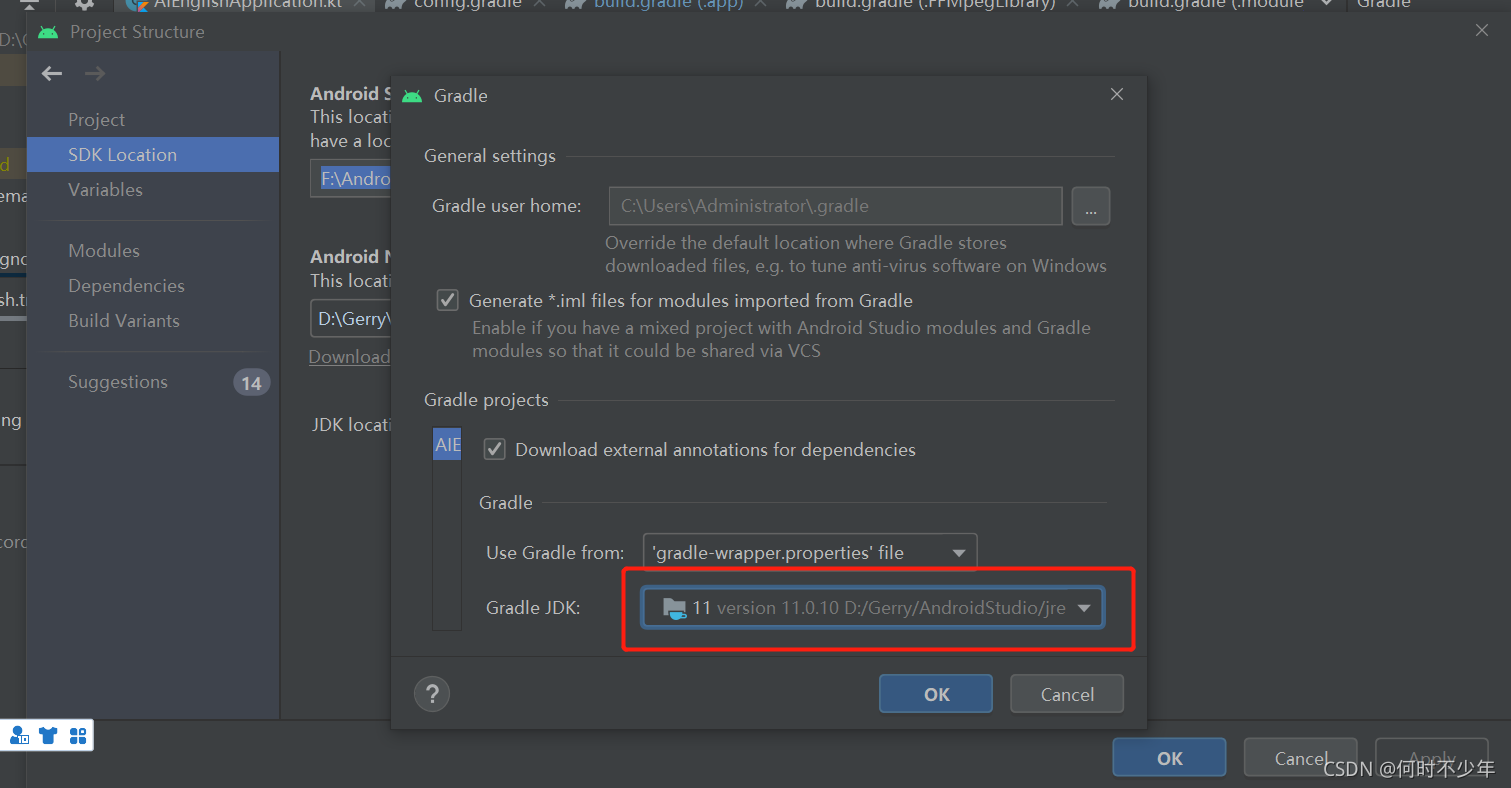Screen dimensions: 1511x788
Task: Go back with the left arrow in Project Structure
Action: (x=52, y=73)
